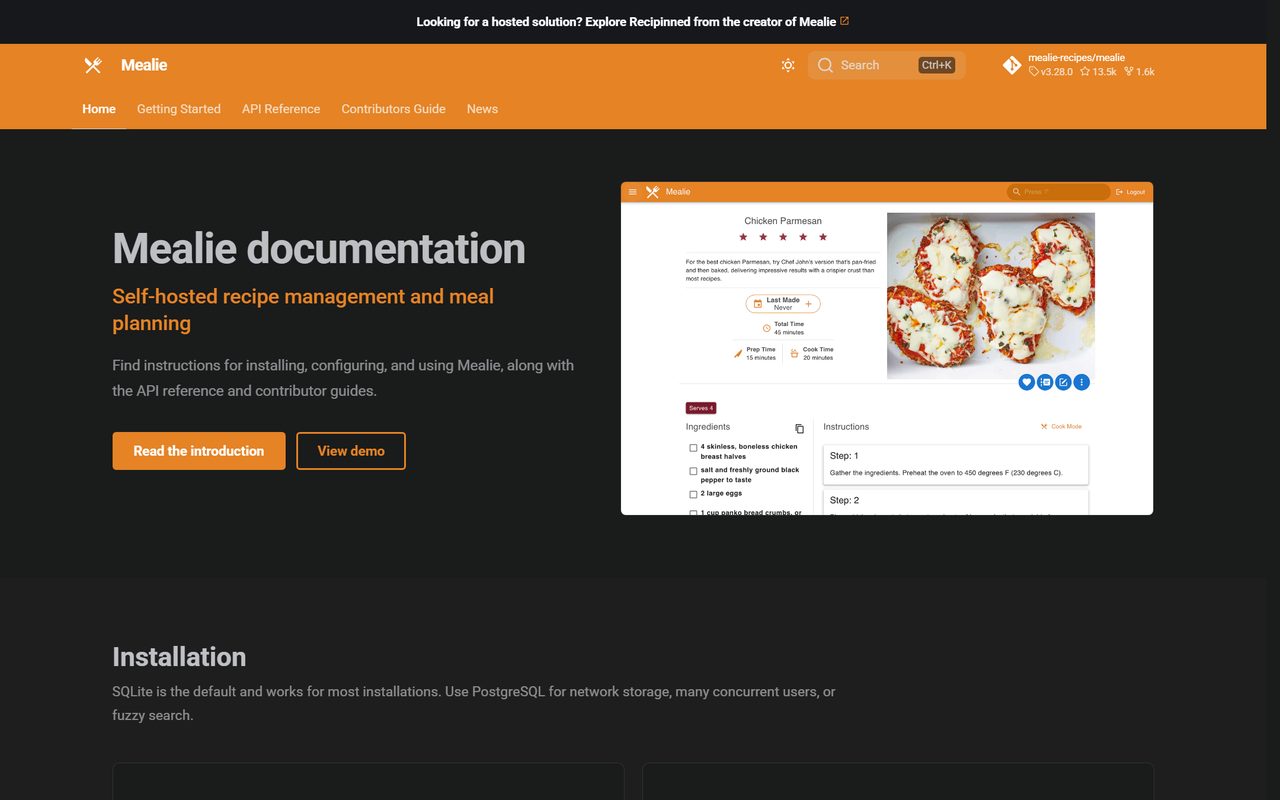Open the News tab
This screenshot has width=1280, height=800.
[482, 109]
